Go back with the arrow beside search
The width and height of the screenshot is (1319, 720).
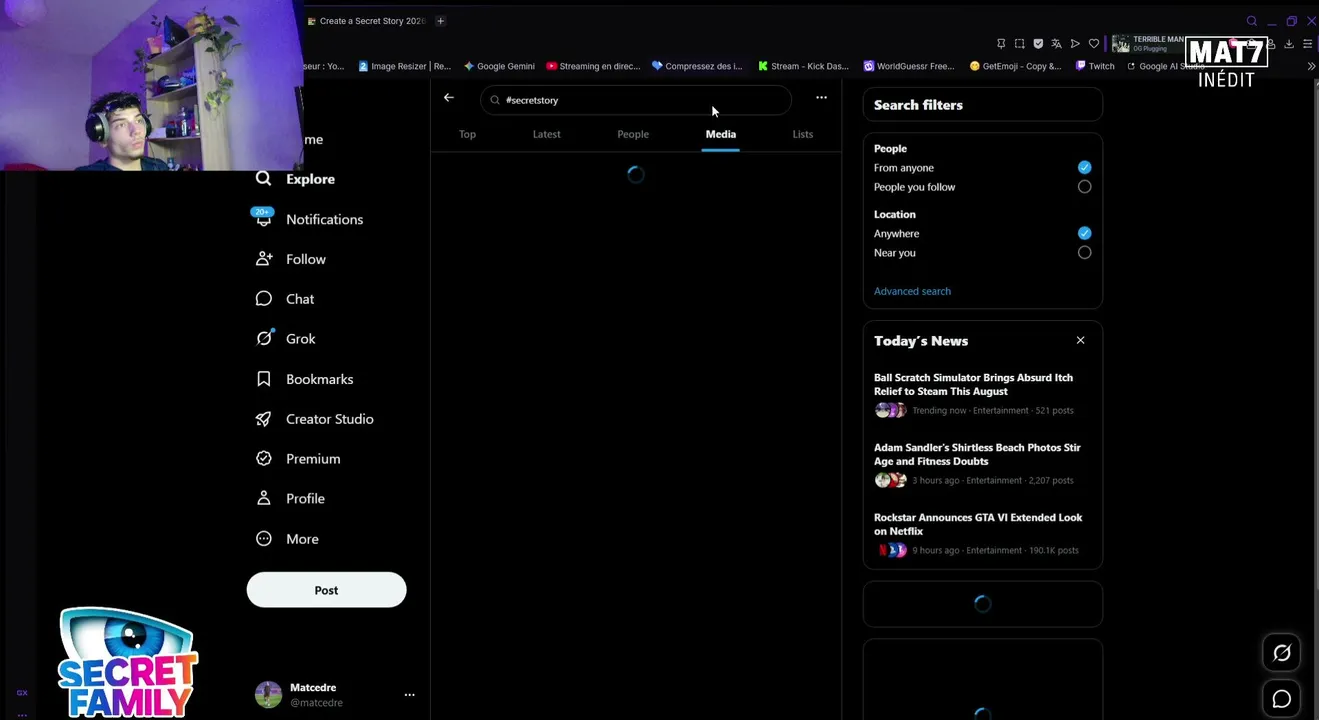(x=448, y=98)
